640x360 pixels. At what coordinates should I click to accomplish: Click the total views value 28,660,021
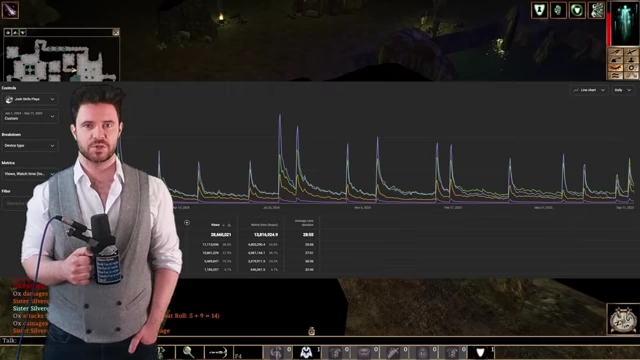point(221,235)
